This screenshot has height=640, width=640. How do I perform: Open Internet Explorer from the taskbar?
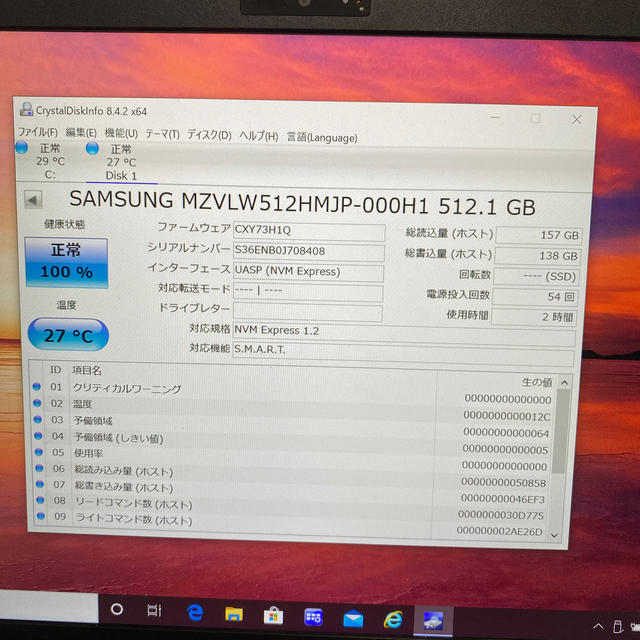[x=393, y=620]
